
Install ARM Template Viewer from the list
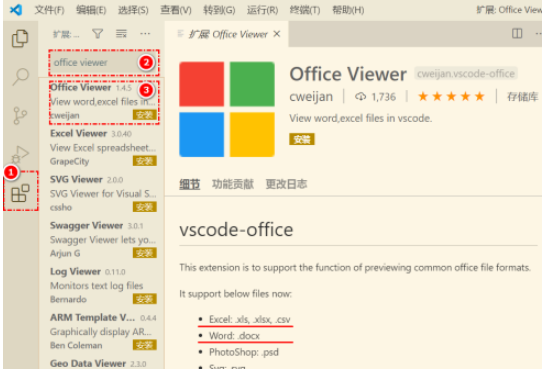click(144, 345)
